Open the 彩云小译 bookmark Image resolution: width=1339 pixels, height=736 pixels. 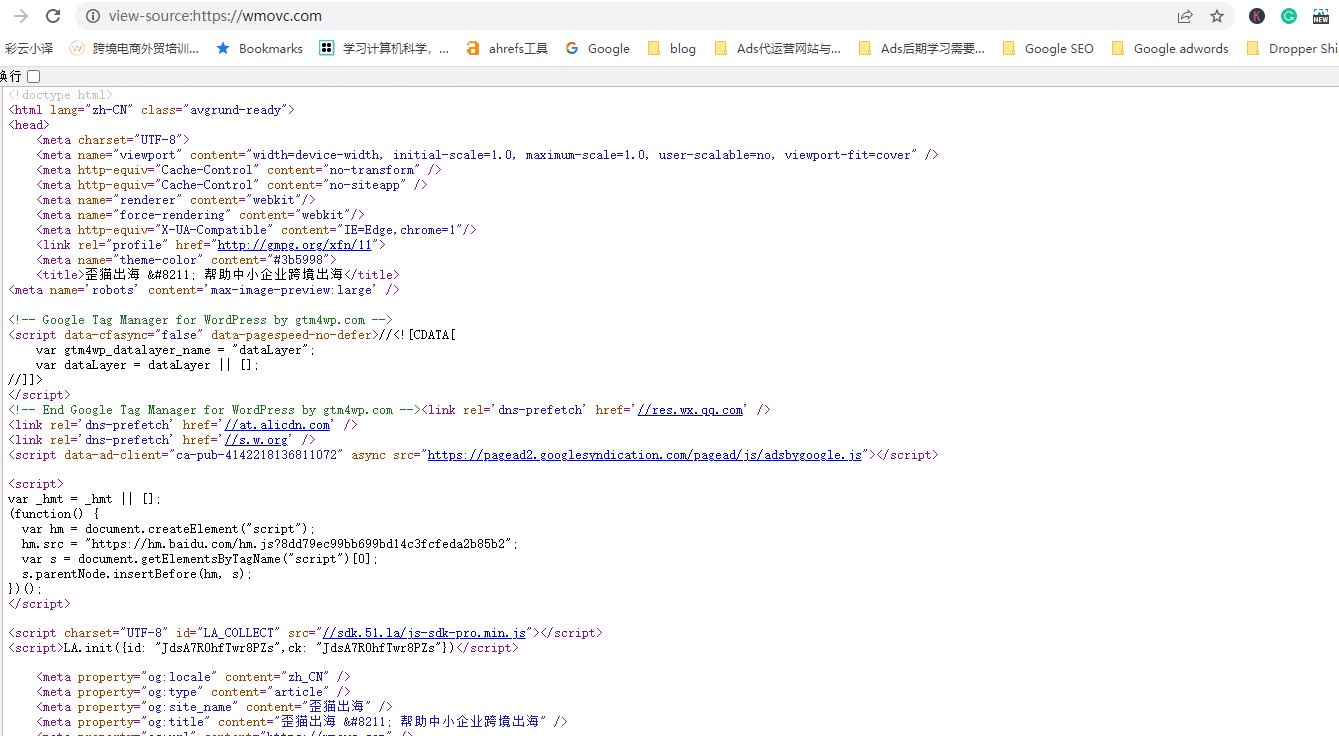(x=28, y=48)
